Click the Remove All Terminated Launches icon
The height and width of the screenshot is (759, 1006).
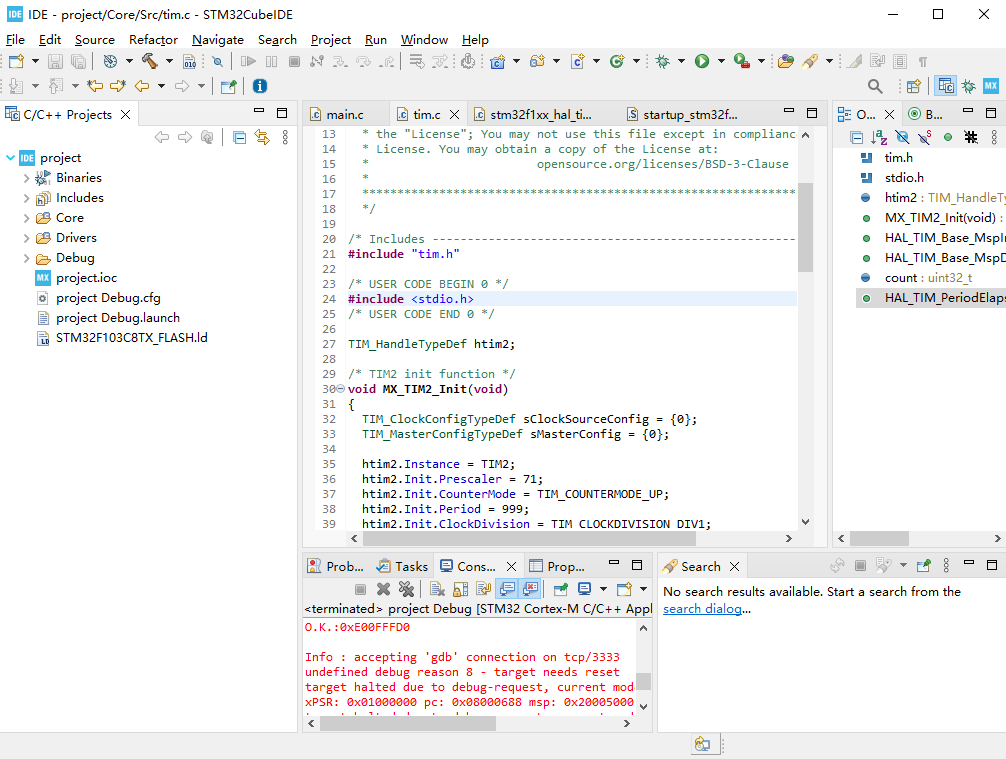click(x=406, y=589)
